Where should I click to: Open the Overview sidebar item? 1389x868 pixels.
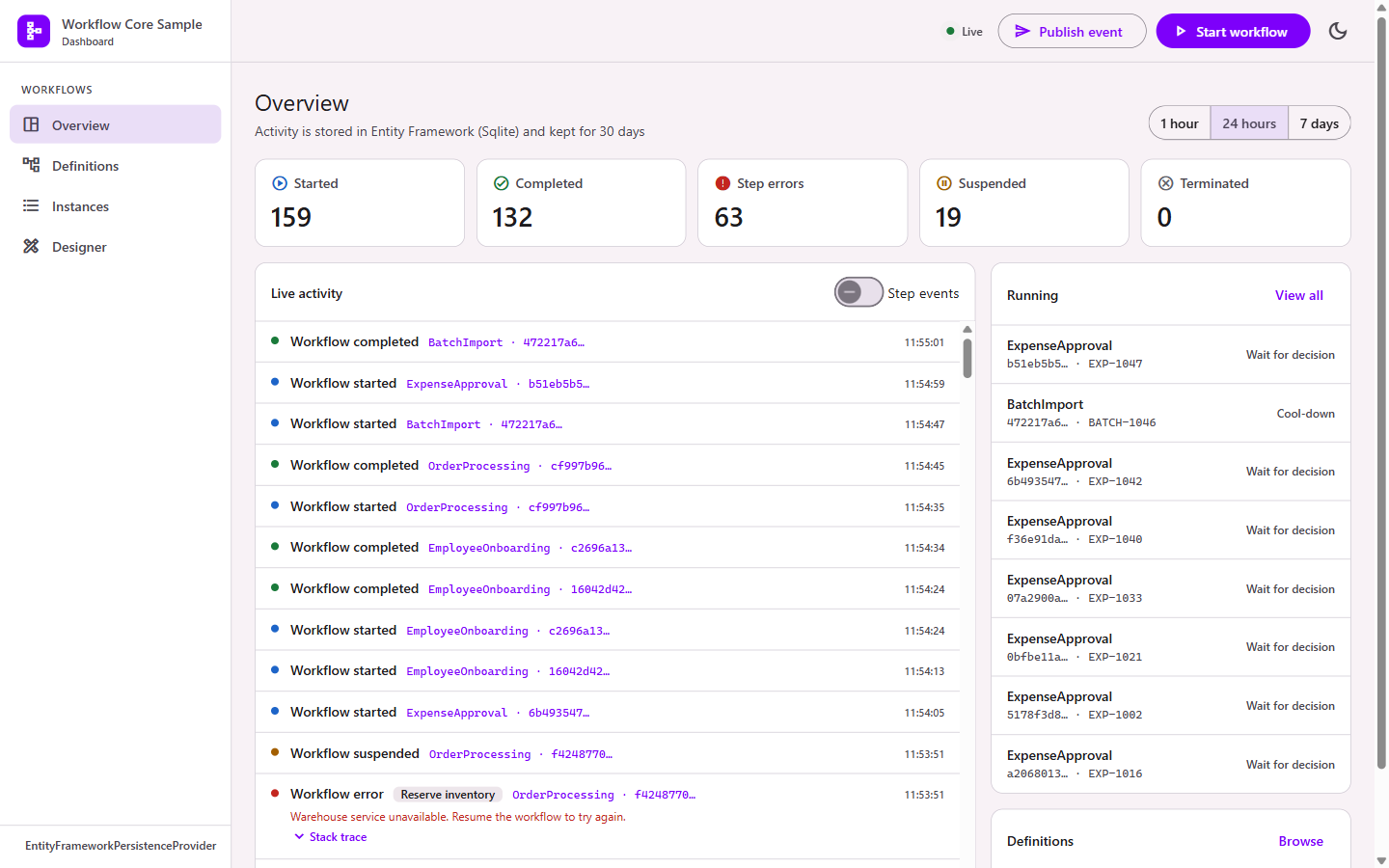coord(116,124)
